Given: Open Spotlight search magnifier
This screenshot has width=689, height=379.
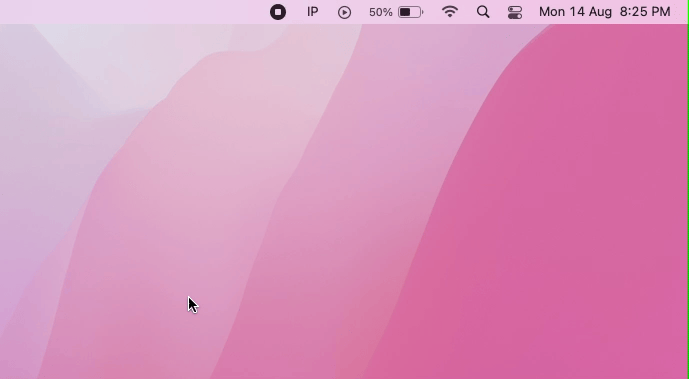Looking at the screenshot, I should [x=483, y=12].
